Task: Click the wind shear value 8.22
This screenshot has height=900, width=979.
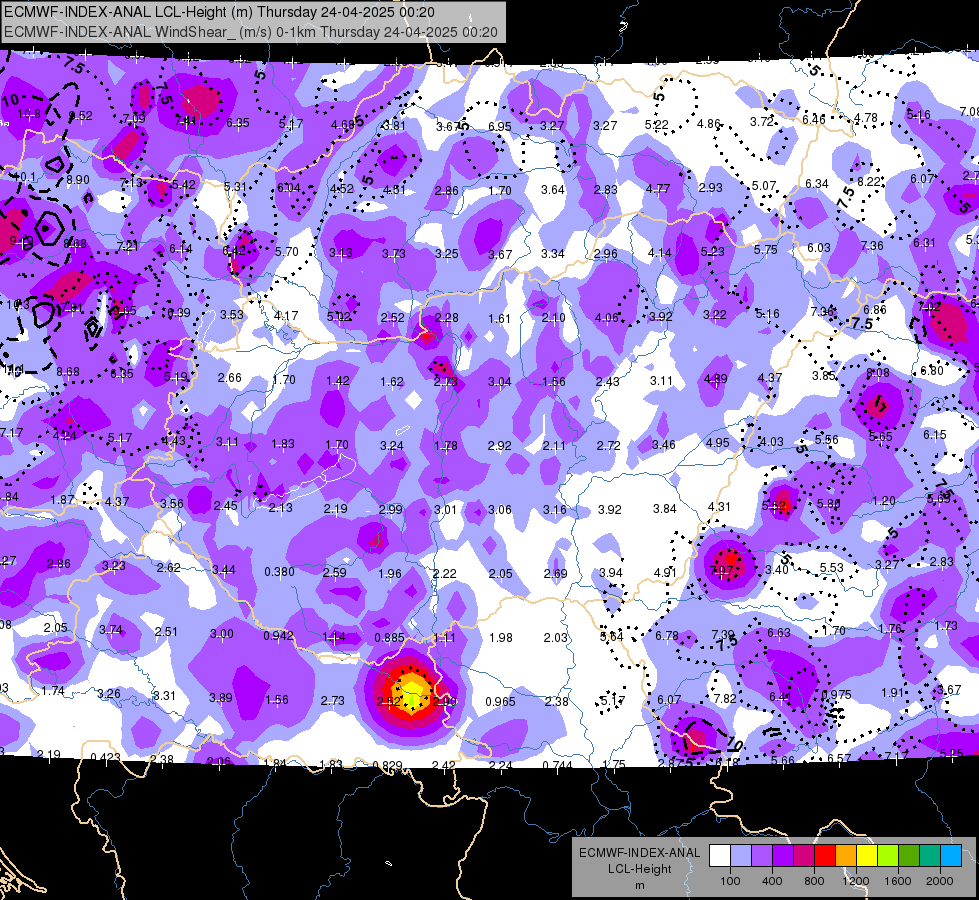Action: pos(868,182)
